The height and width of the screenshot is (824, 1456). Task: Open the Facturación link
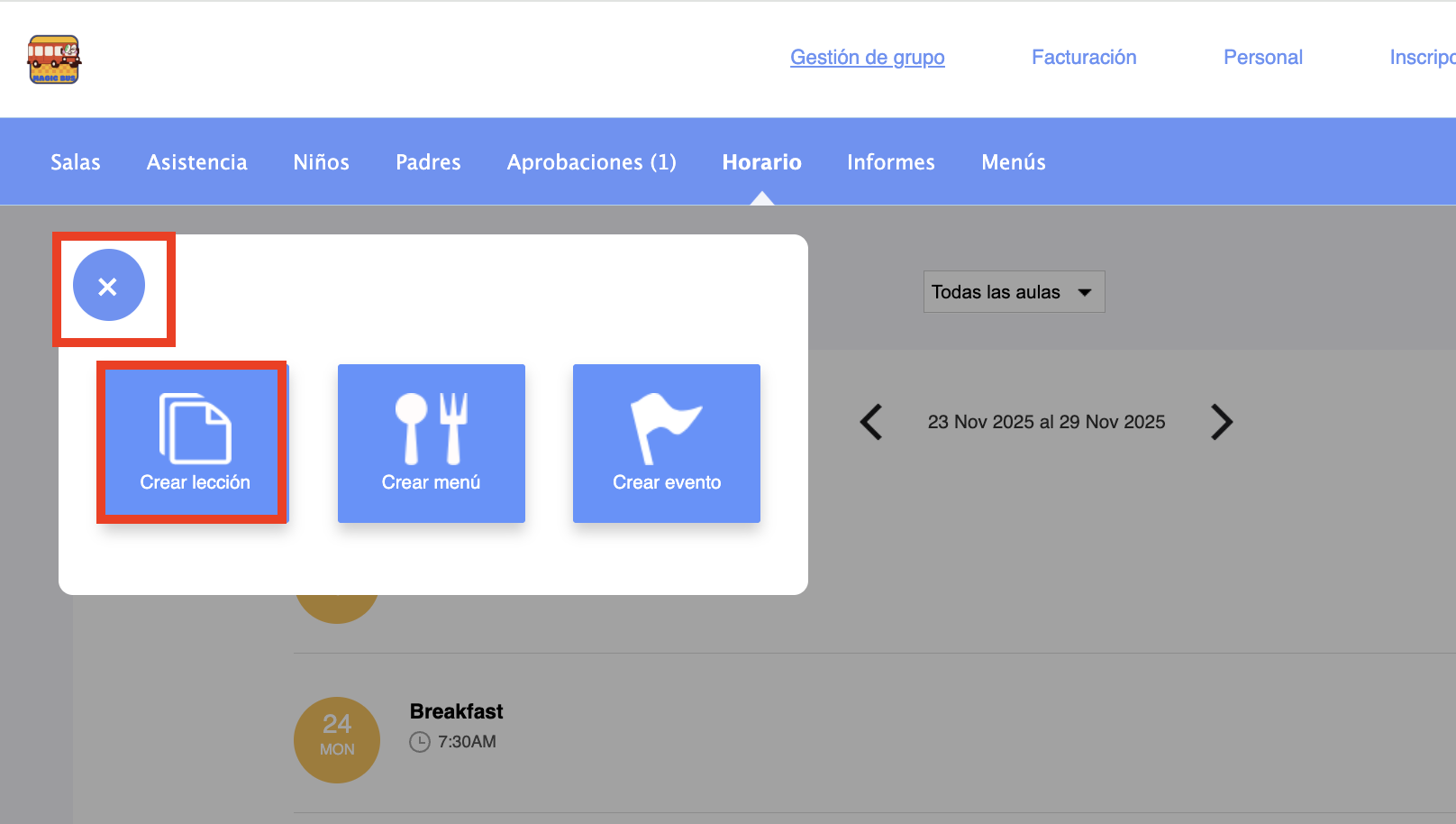click(1084, 58)
